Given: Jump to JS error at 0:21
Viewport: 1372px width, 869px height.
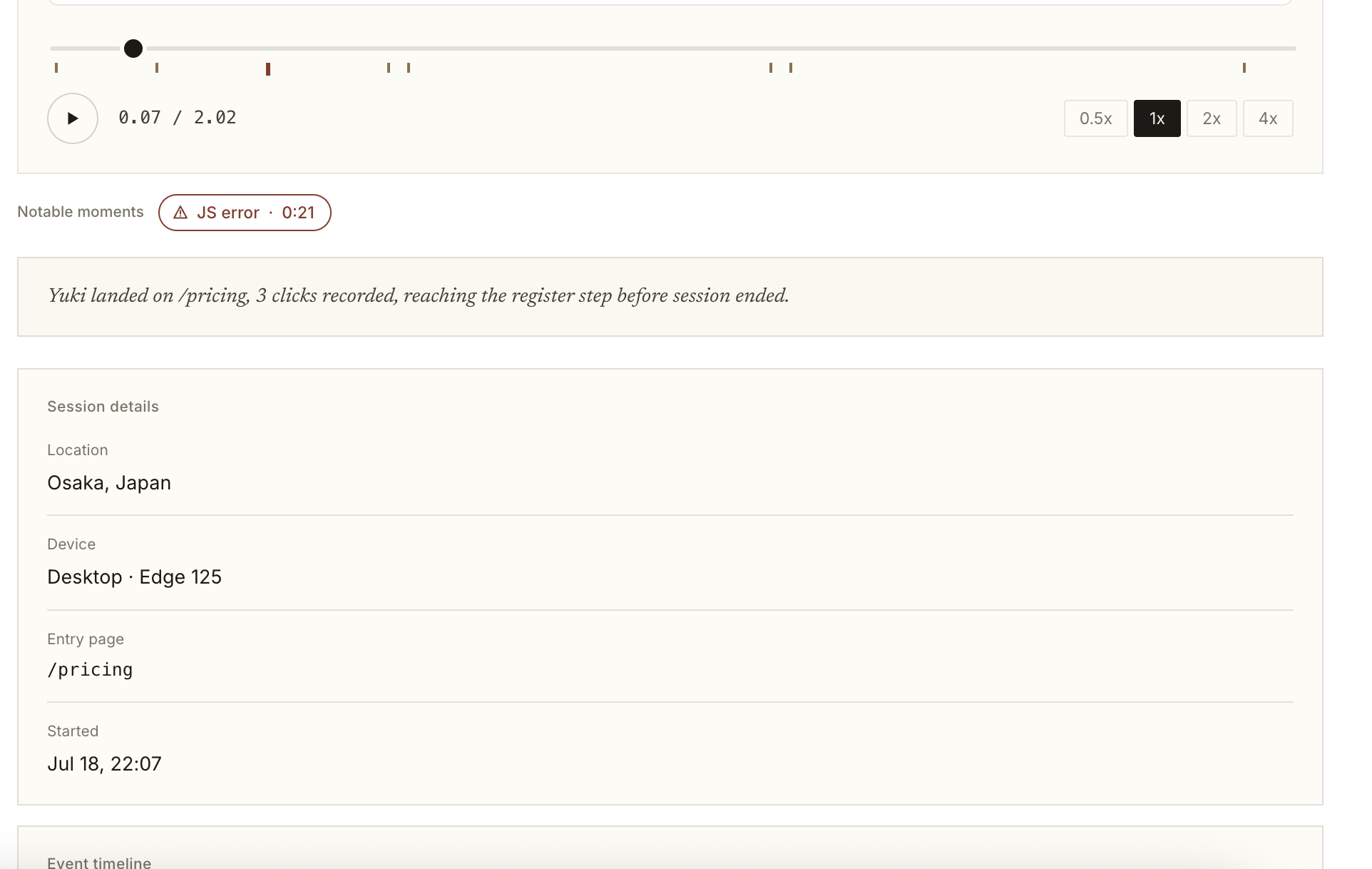Looking at the screenshot, I should pyautogui.click(x=245, y=213).
